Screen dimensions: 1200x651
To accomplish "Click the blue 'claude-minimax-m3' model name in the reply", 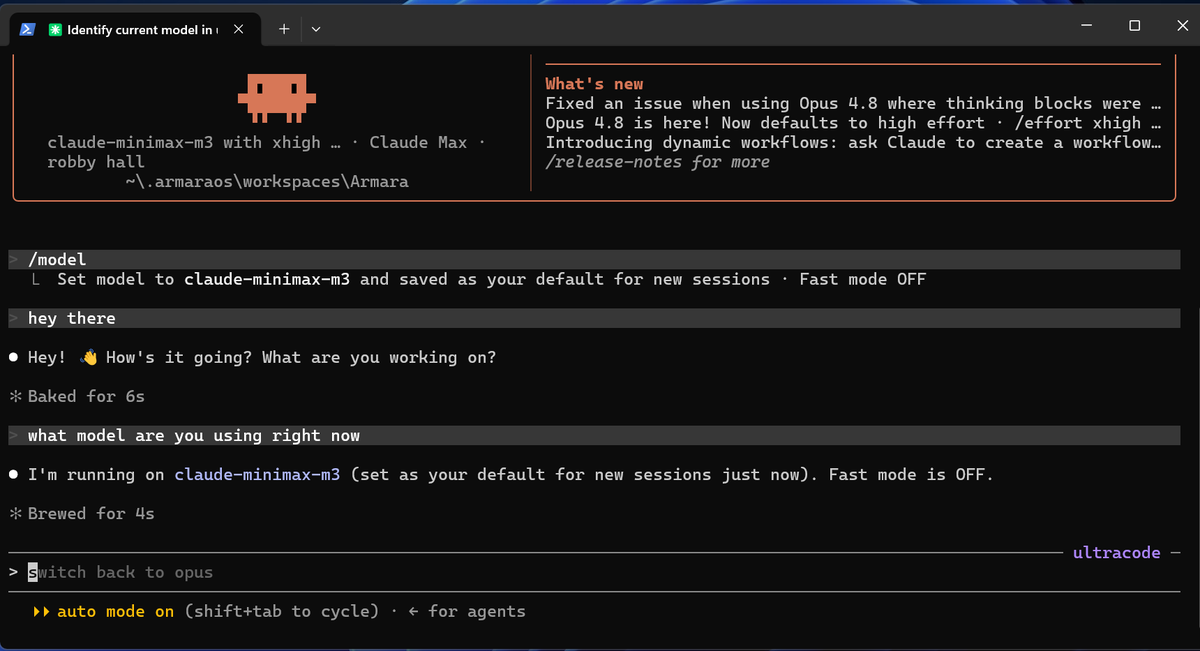I will 257,474.
